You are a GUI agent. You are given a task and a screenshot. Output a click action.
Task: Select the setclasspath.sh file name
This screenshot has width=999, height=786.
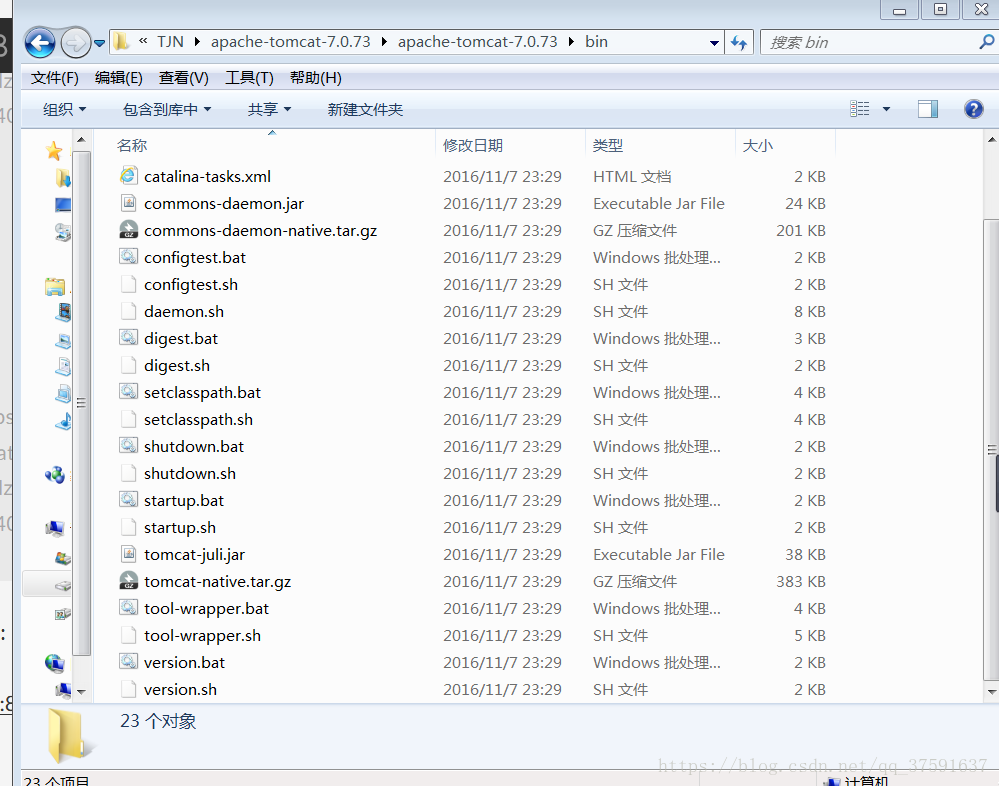[198, 420]
